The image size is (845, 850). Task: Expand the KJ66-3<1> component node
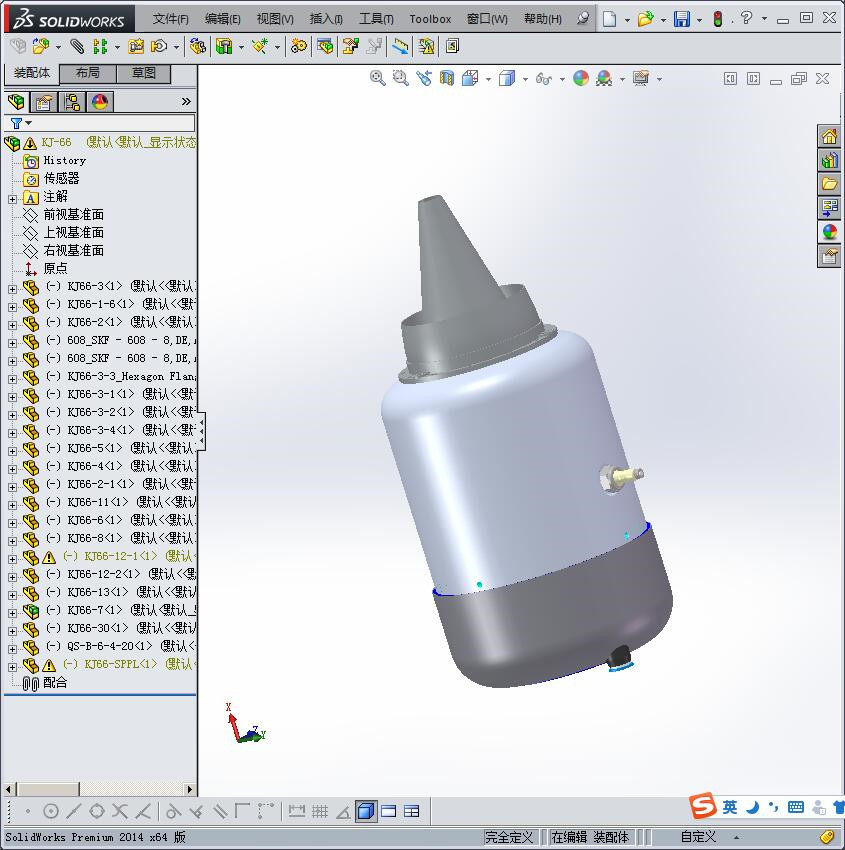point(12,289)
